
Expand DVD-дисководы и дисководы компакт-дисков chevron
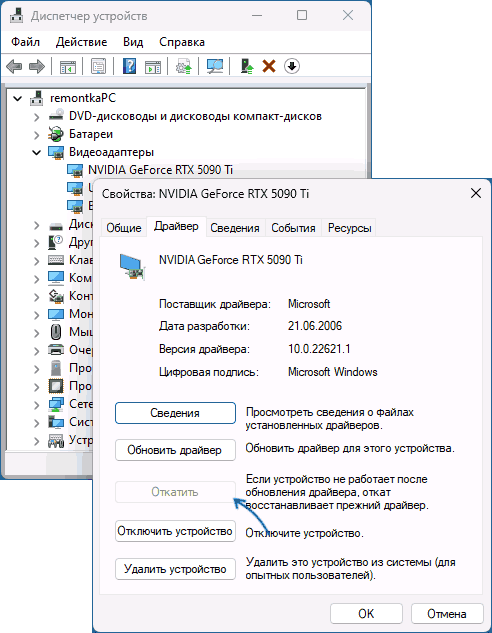tap(37, 117)
